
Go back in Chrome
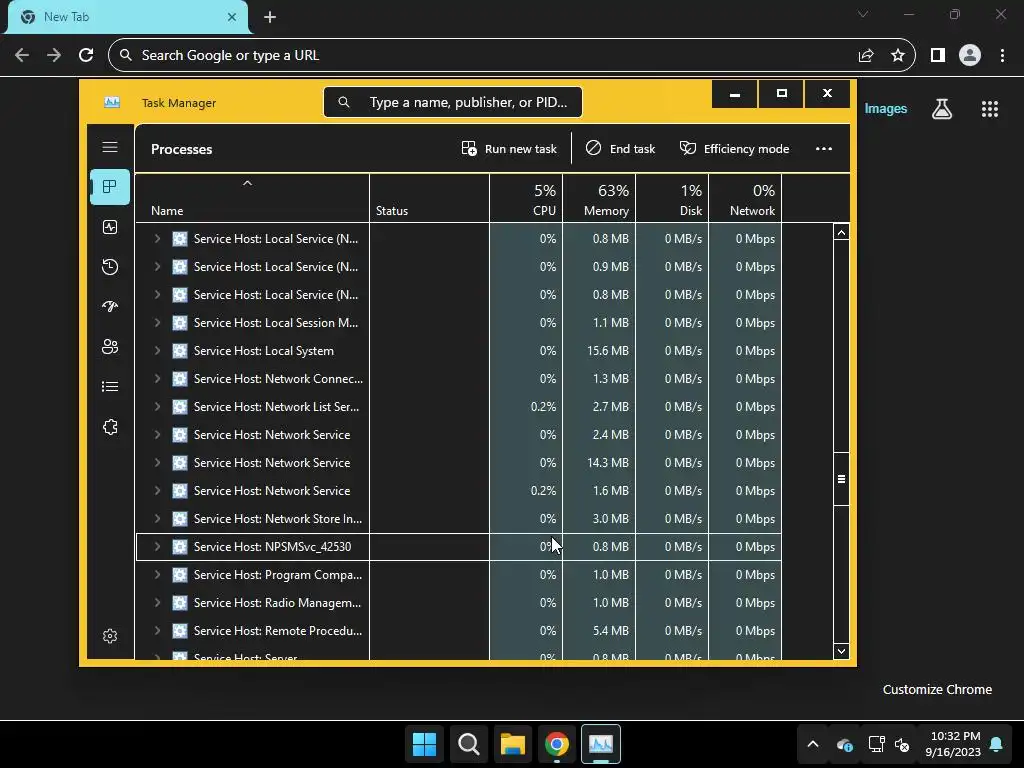tap(22, 56)
